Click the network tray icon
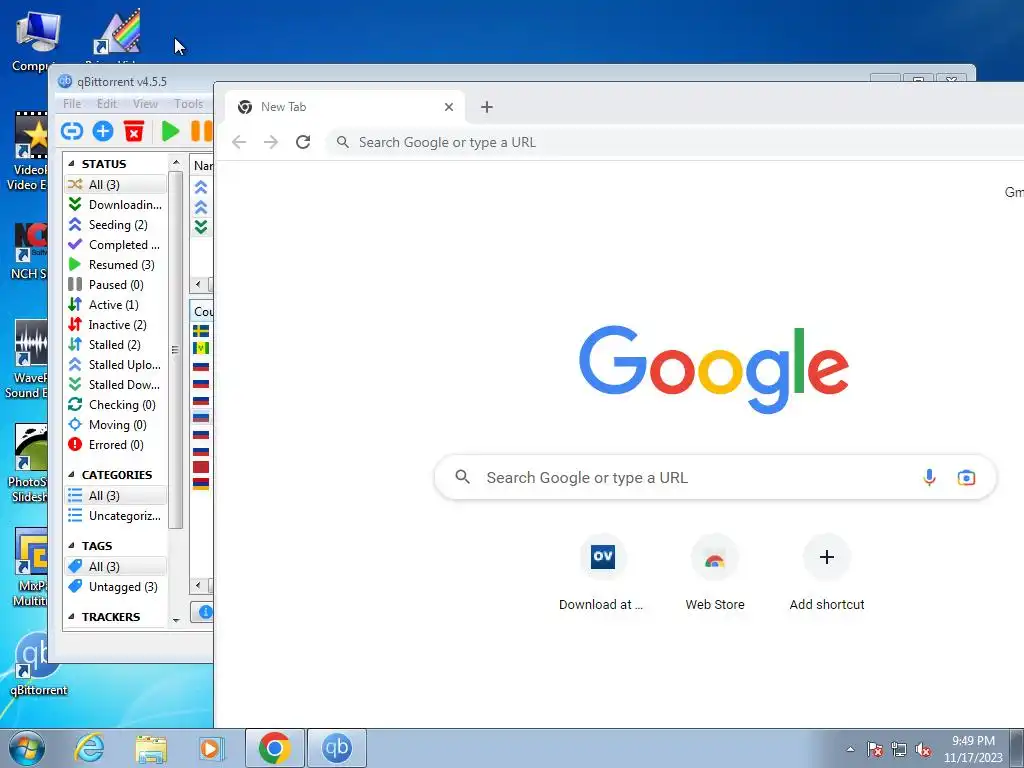The image size is (1024, 768). pyautogui.click(x=899, y=749)
